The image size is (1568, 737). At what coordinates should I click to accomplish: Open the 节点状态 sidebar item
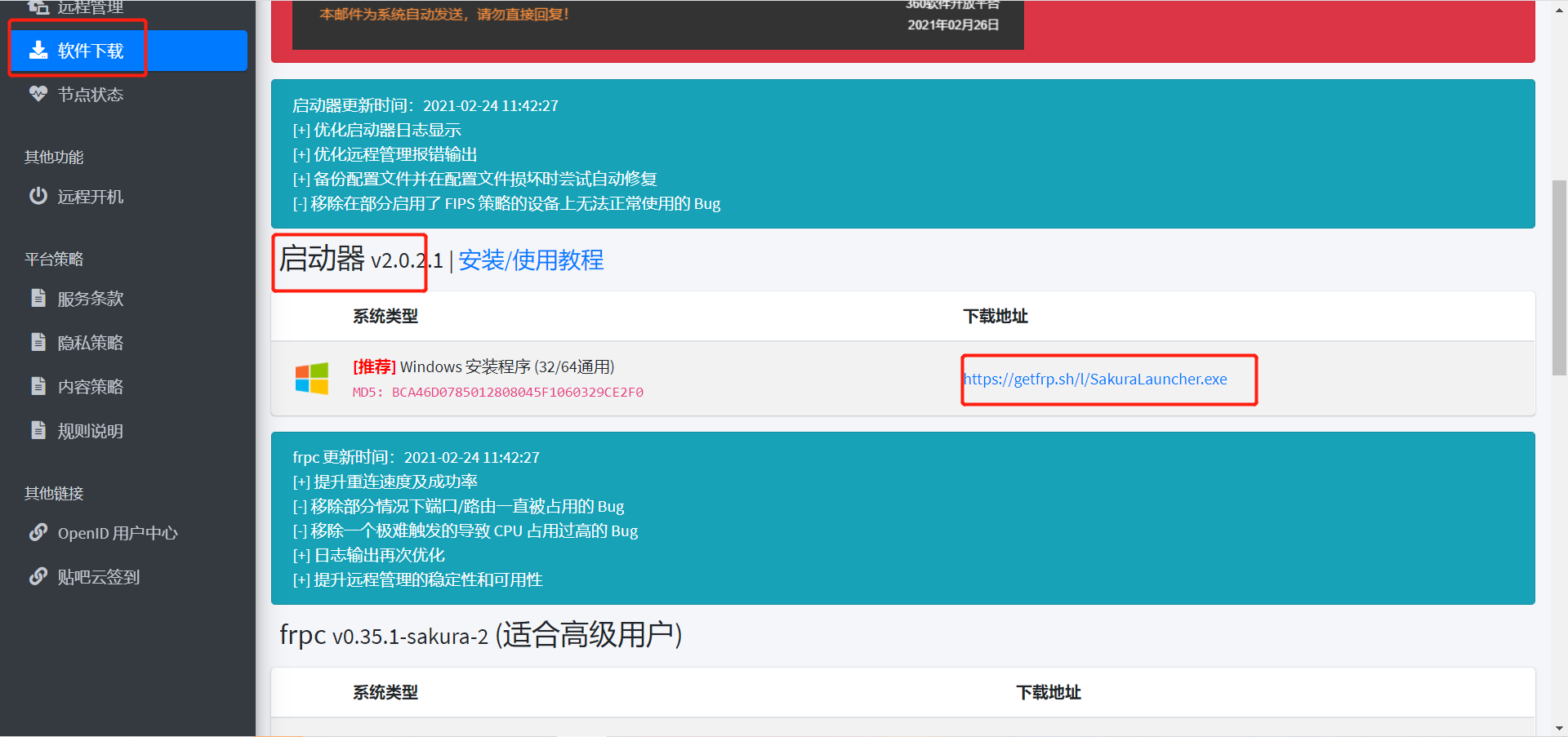pyautogui.click(x=128, y=95)
